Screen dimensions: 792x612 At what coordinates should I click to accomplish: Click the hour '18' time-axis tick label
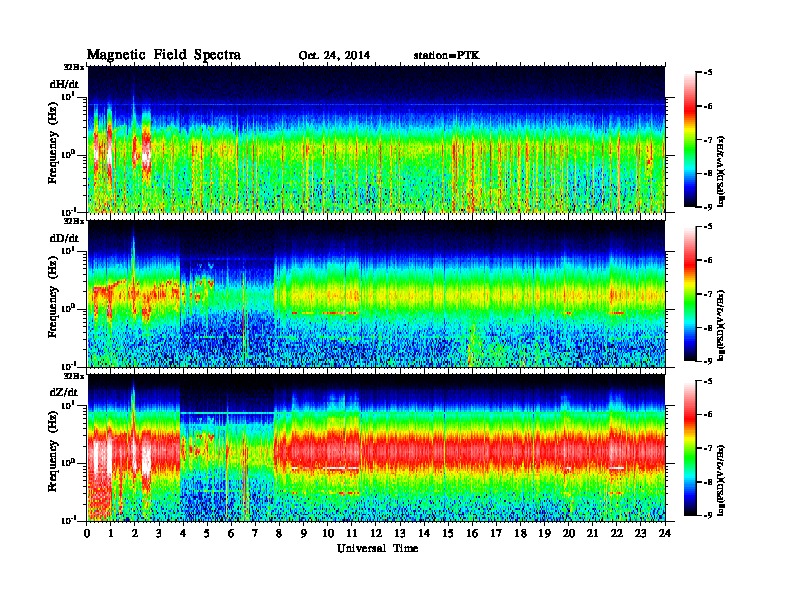pyautogui.click(x=520, y=533)
